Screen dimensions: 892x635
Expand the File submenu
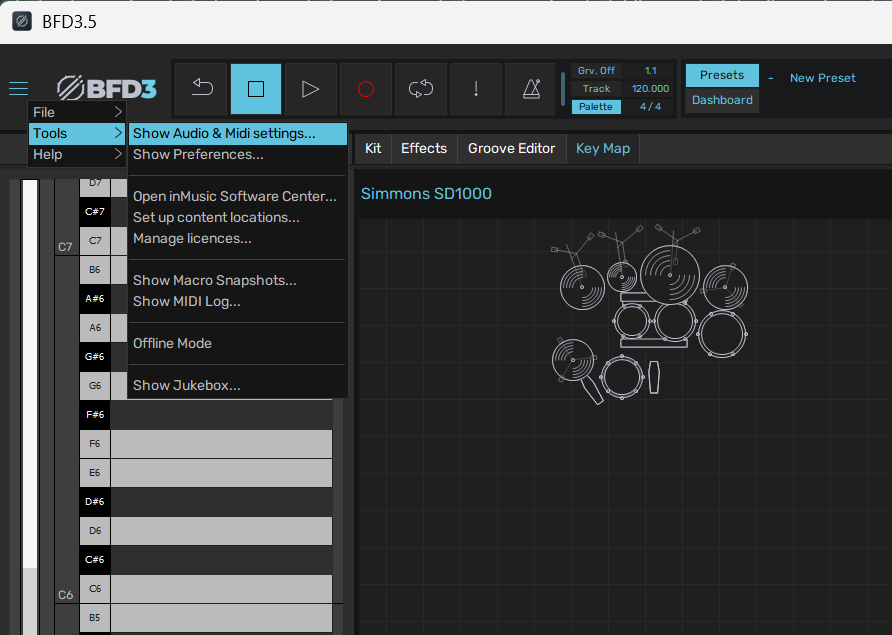[77, 112]
